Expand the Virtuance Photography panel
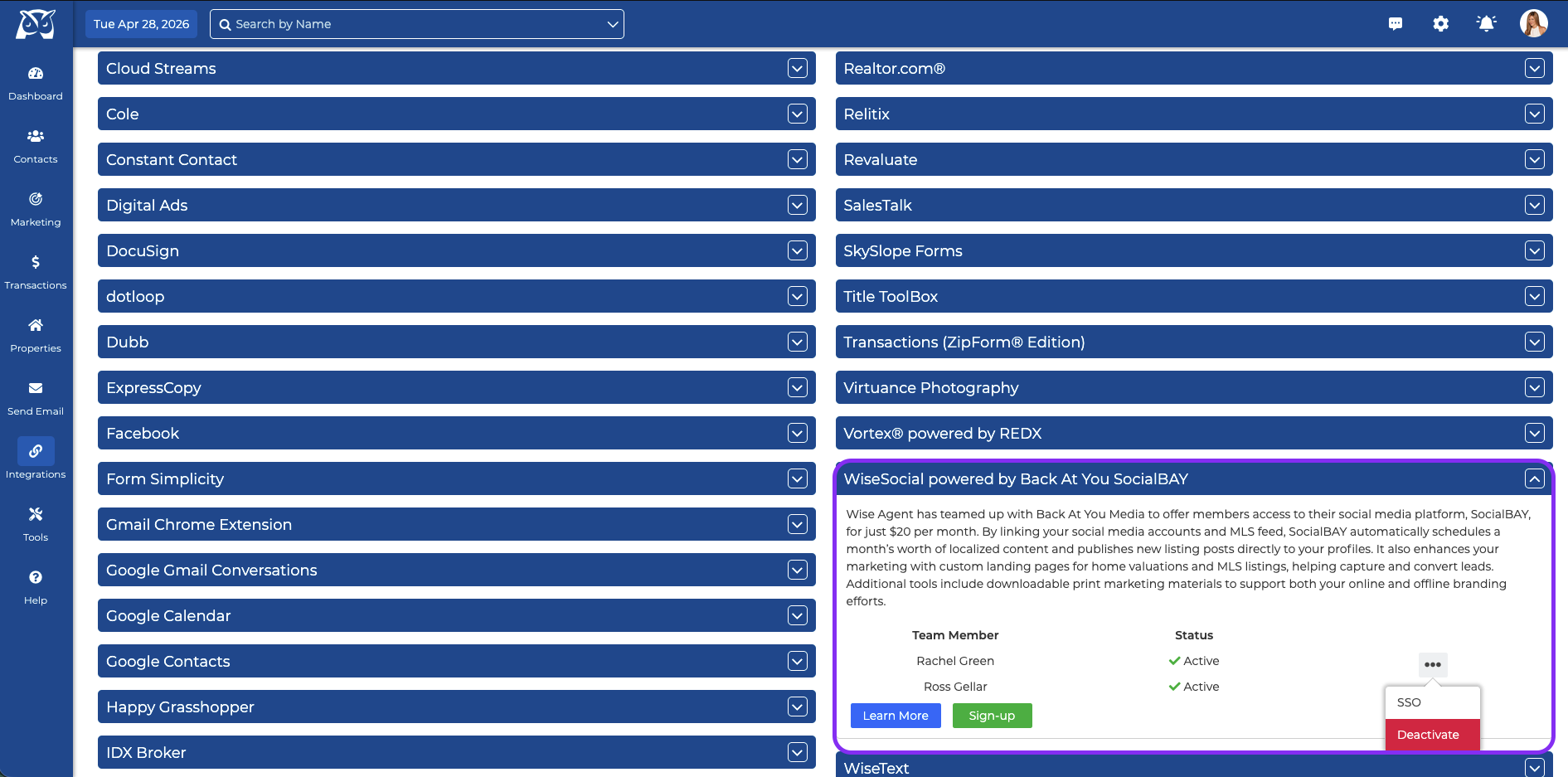Screen dimensions: 1568x777 pos(1535,387)
